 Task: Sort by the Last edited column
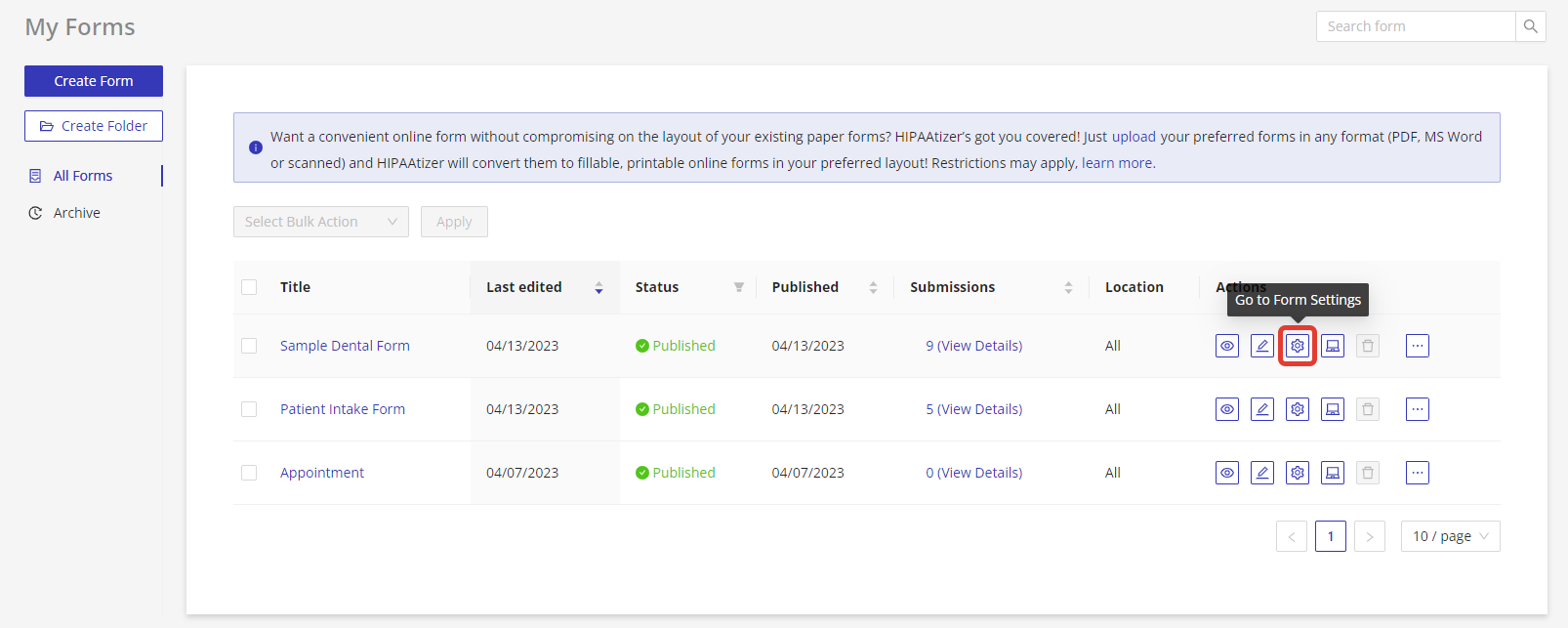pos(598,287)
